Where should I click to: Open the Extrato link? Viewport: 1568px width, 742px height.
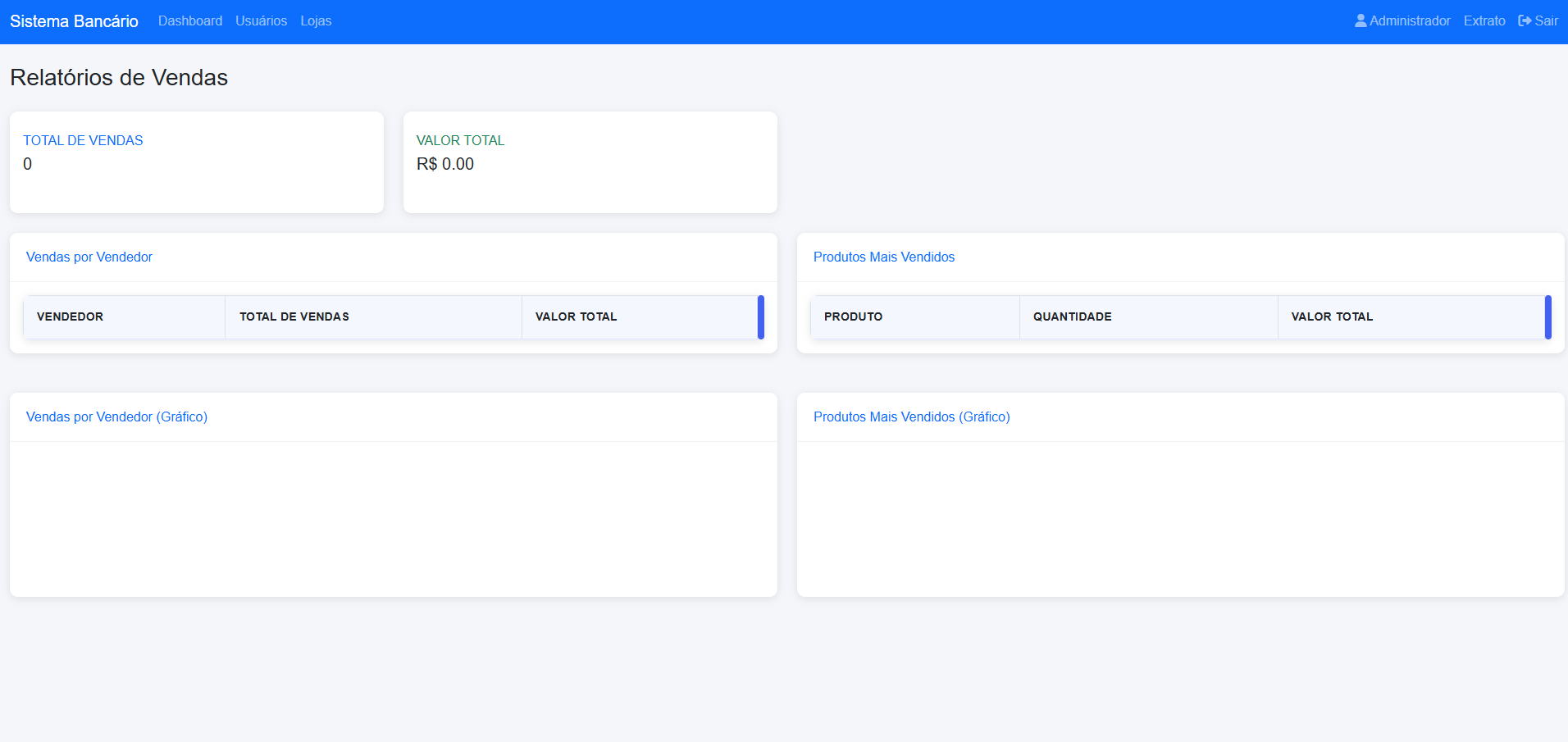click(1484, 20)
